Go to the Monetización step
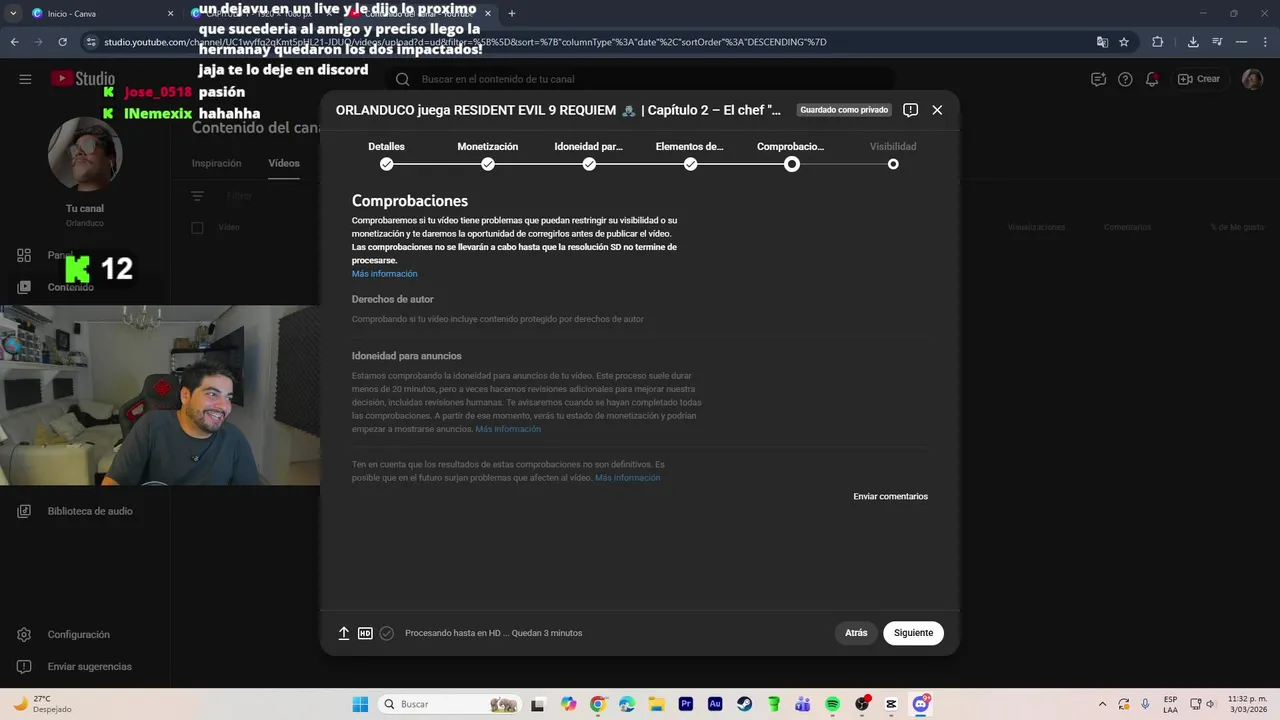 point(488,155)
